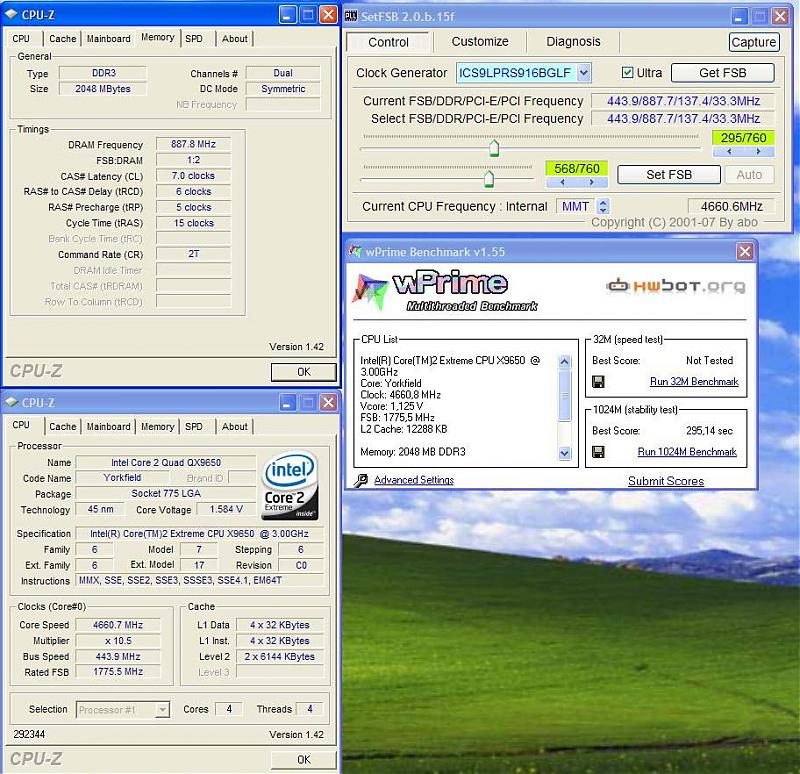Screen dimensions: 800x774
Task: Click save icon next to Run 1024M Benchmark
Action: [598, 452]
